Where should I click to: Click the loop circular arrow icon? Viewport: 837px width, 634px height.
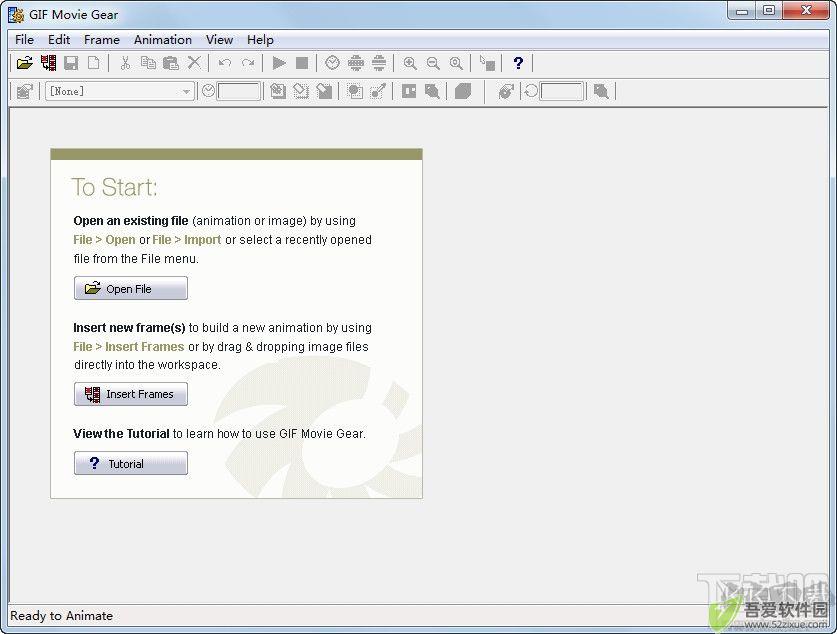[x=531, y=91]
